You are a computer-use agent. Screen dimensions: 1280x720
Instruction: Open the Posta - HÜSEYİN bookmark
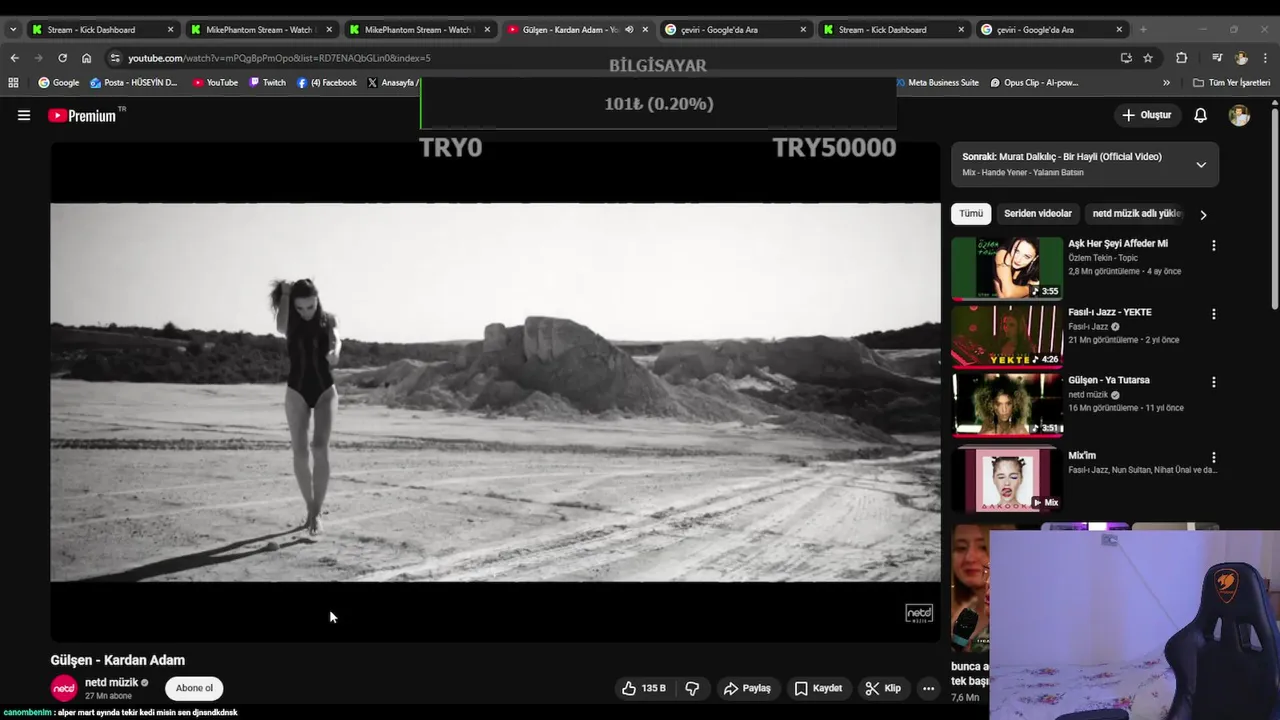pyautogui.click(x=133, y=83)
